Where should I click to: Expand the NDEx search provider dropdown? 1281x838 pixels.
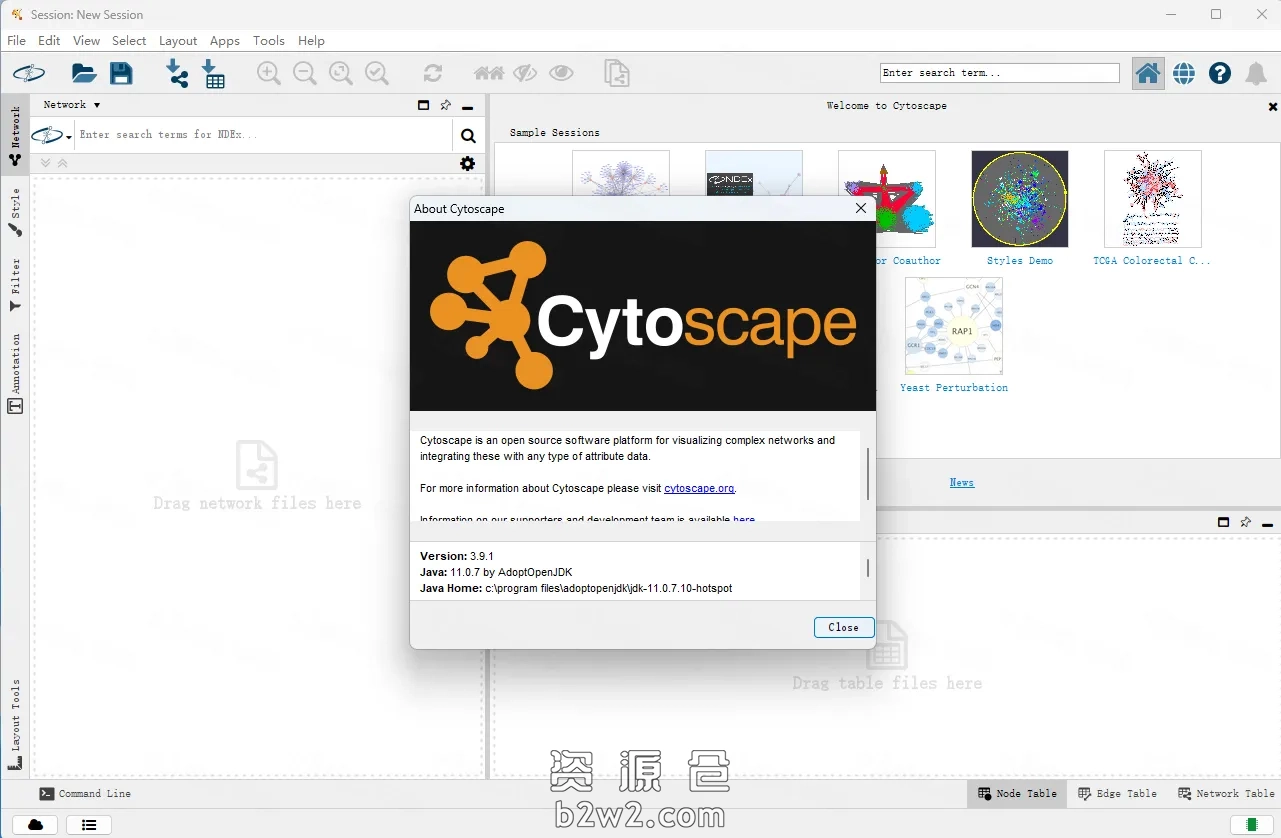[53, 135]
